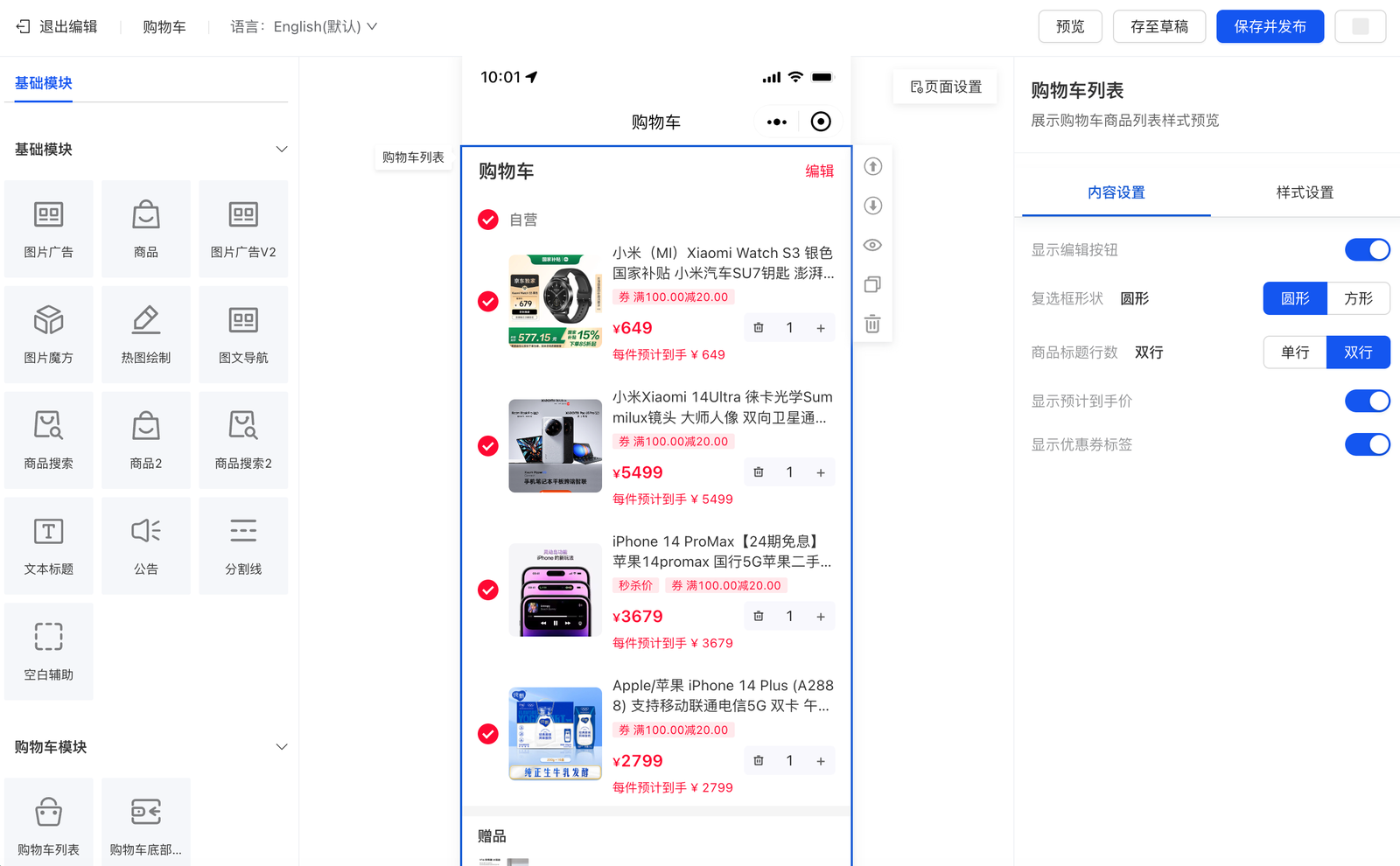Open 页面设置 page settings

946,87
